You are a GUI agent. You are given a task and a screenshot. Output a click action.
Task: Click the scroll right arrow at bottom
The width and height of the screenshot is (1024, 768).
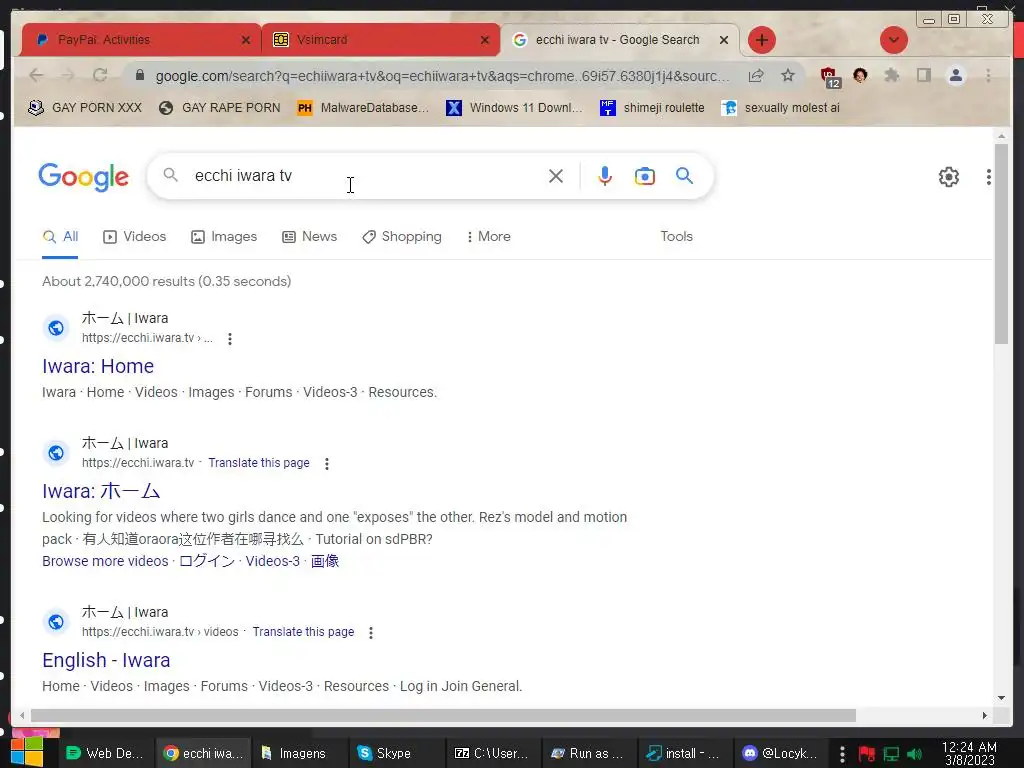985,716
